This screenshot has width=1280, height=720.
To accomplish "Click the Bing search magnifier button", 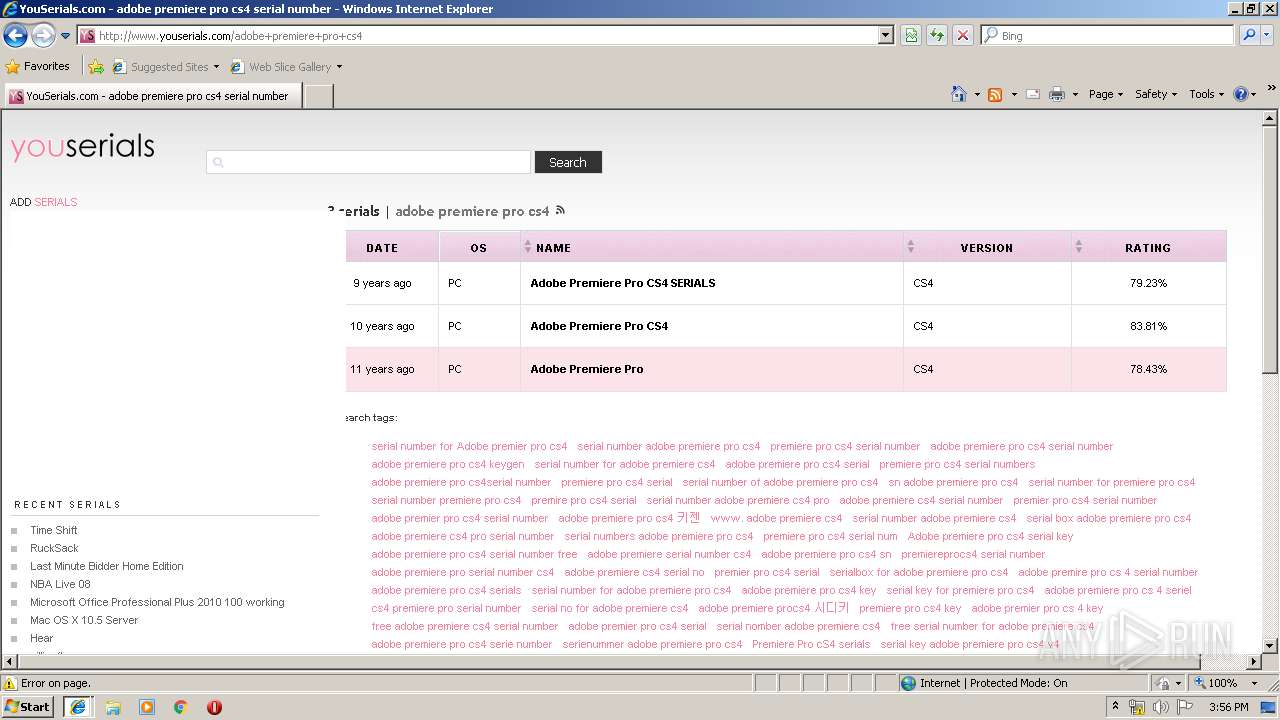I will [x=1248, y=35].
